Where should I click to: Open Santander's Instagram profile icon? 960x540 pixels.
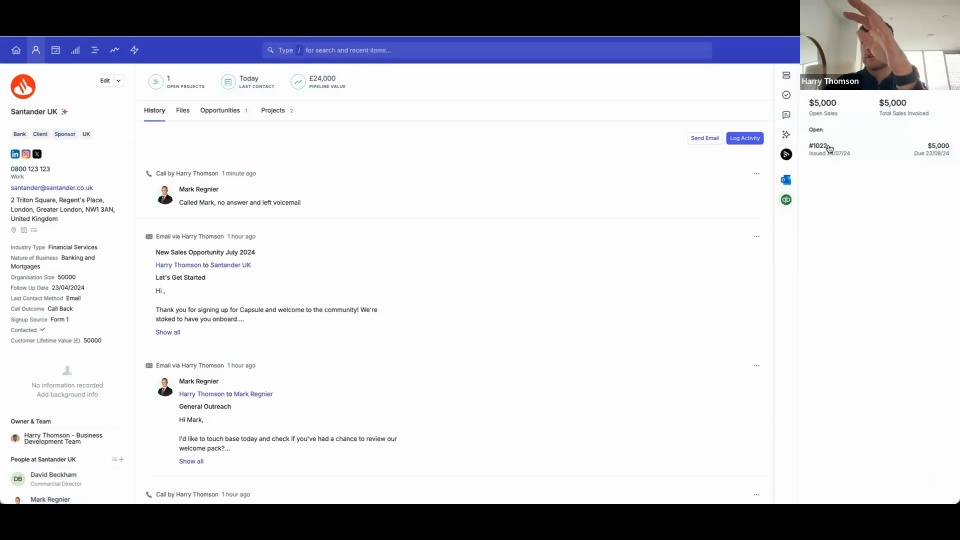point(26,154)
